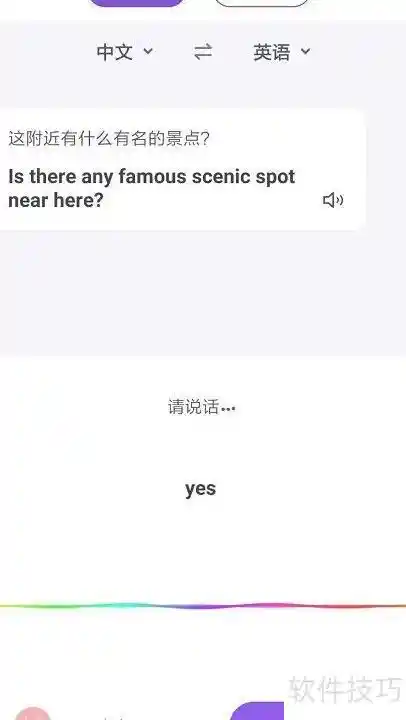Open the 中文 source language selector
The width and height of the screenshot is (406, 720).
tap(124, 52)
